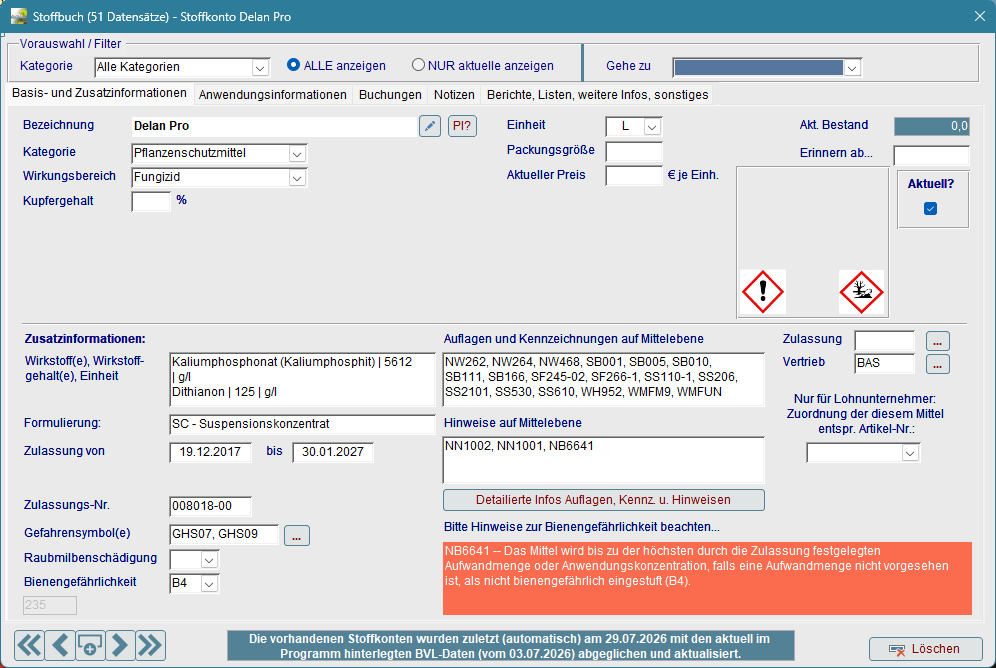Click the Wirkstoffe text box with Dithianon
Image resolution: width=996 pixels, height=668 pixels.
[302, 379]
